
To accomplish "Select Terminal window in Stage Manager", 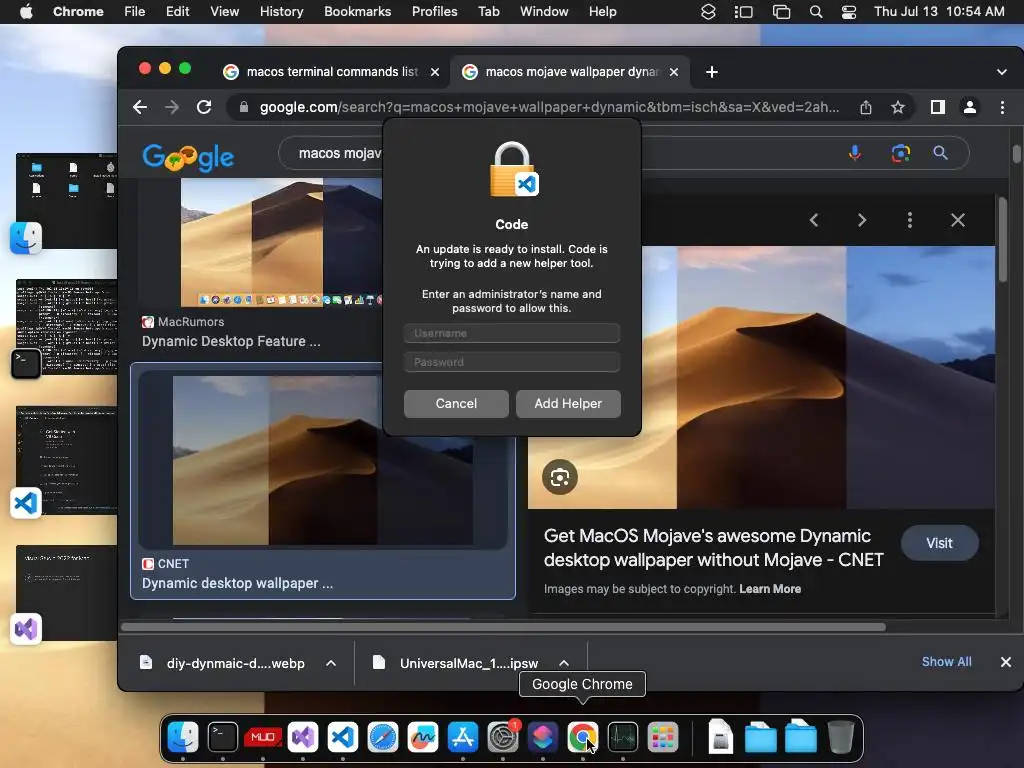I will tap(67, 327).
